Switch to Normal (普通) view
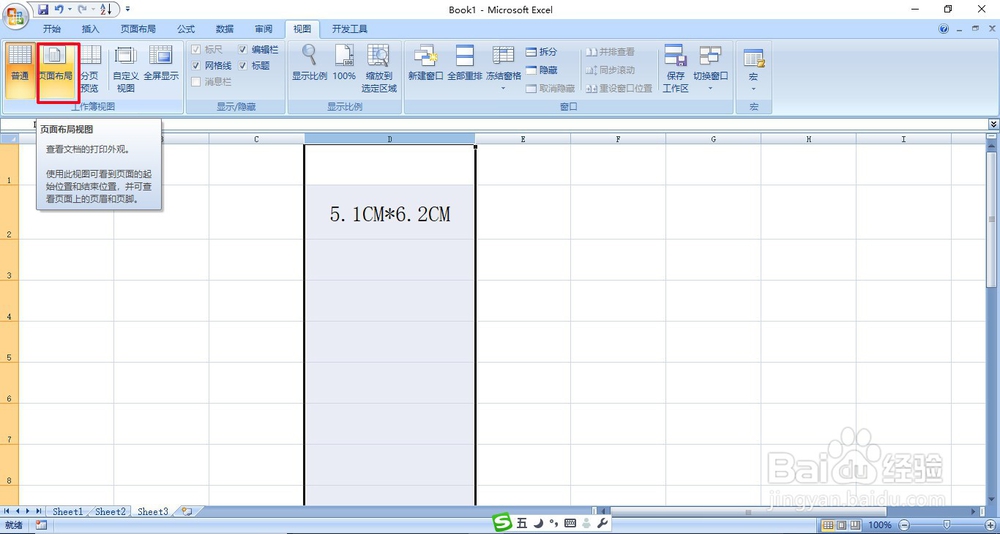 coord(20,70)
